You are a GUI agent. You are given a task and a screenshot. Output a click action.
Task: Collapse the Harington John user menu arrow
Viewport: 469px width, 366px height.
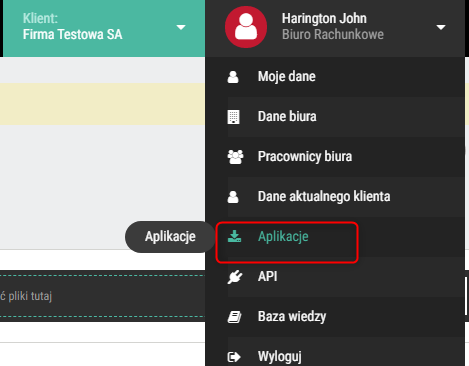click(x=441, y=27)
